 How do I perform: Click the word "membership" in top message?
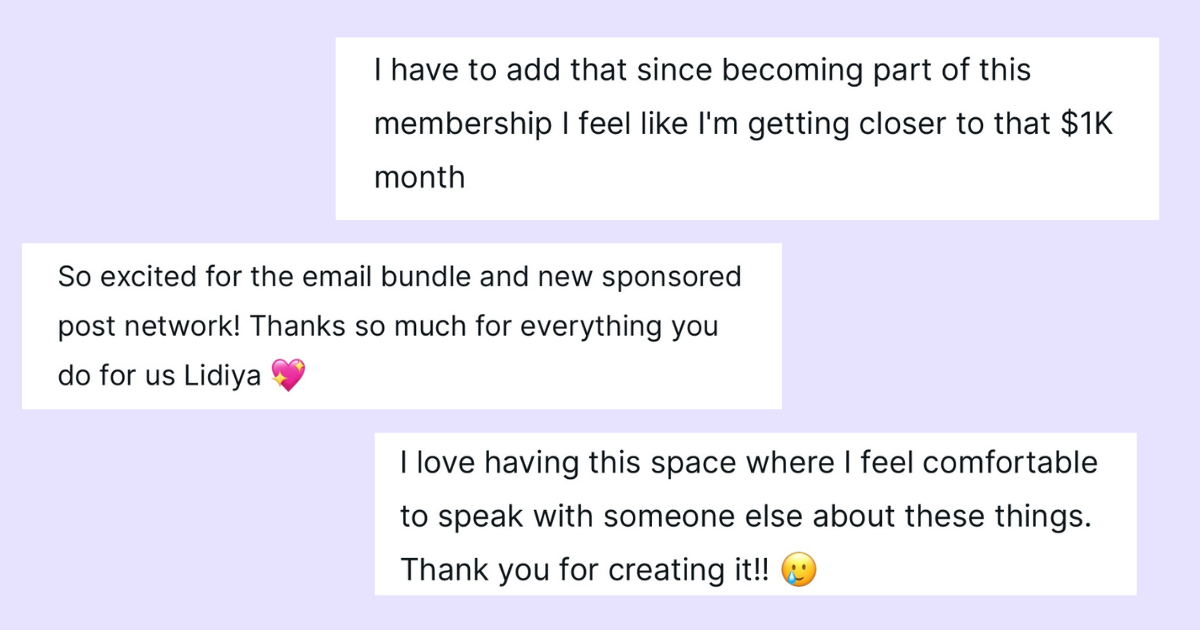[462, 125]
